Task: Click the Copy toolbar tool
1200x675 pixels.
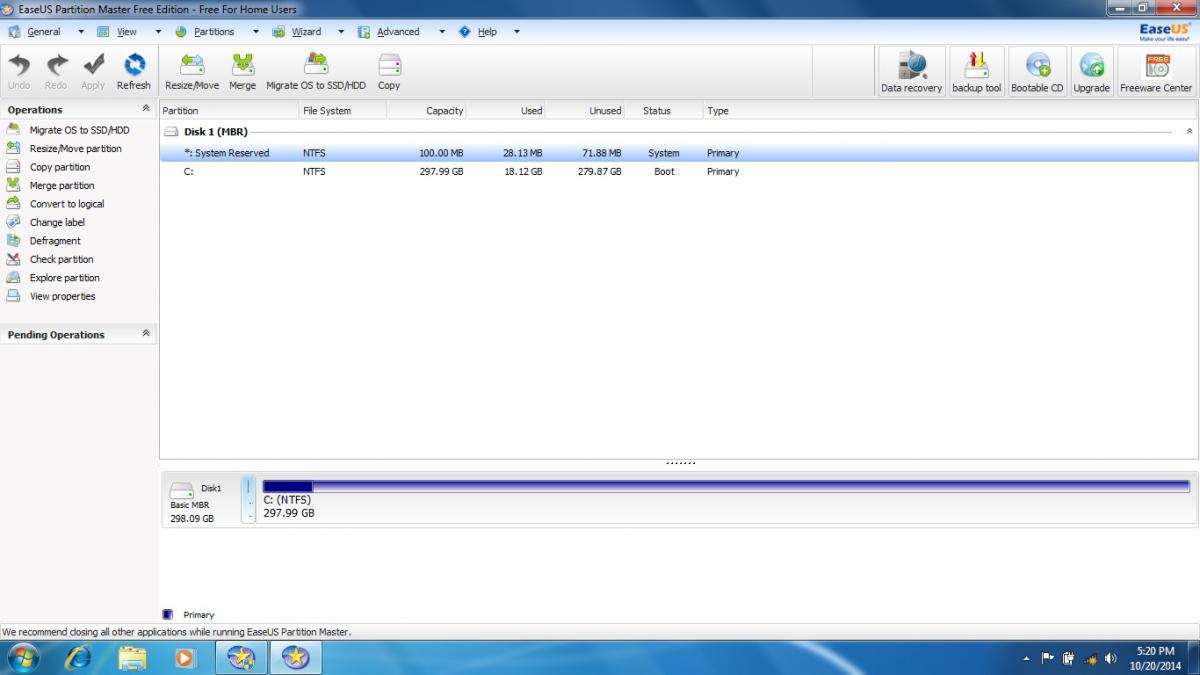Action: [389, 72]
